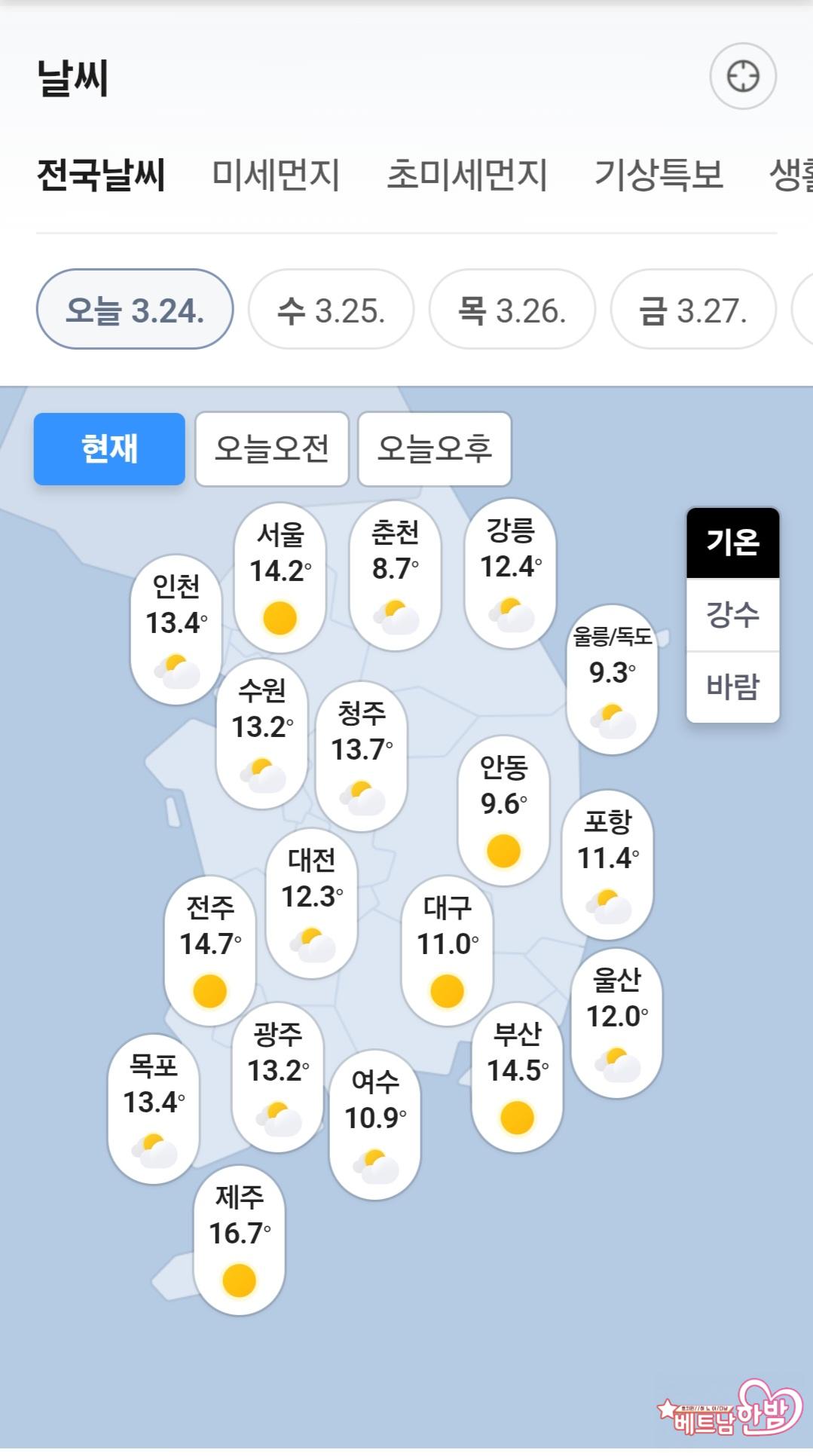Tap Andong's sunny weather icon
This screenshot has width=813, height=1456.
point(503,852)
